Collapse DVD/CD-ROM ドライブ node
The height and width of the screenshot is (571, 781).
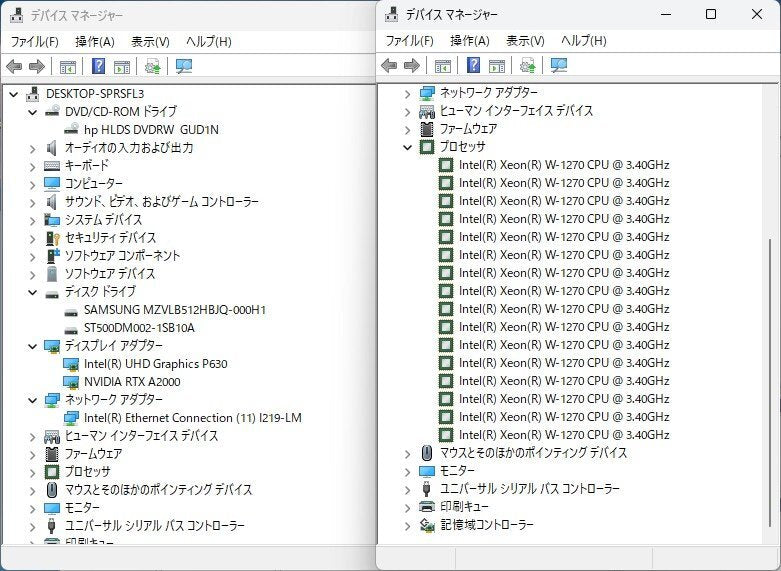(x=33, y=112)
